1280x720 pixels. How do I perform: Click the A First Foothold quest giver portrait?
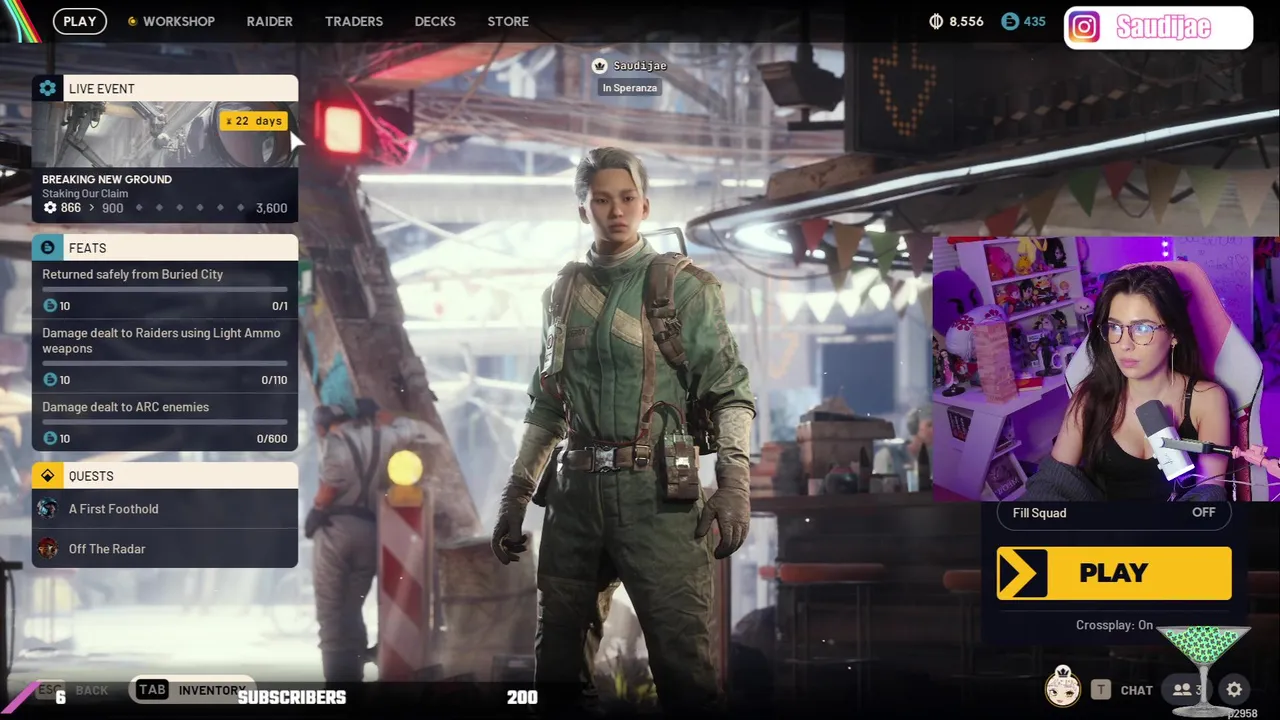[x=47, y=509]
